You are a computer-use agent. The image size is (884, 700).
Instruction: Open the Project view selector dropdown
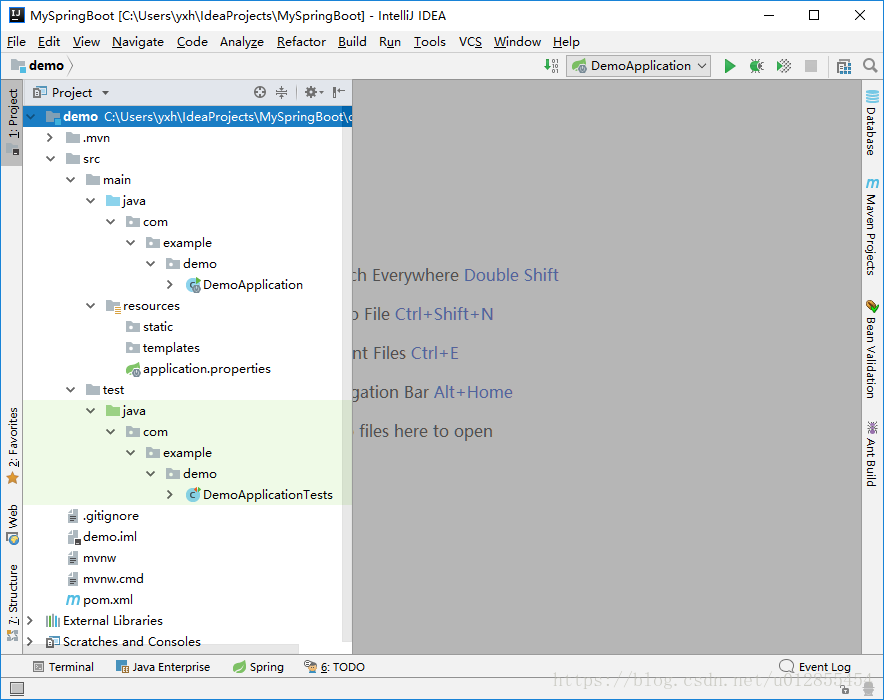[x=70, y=92]
